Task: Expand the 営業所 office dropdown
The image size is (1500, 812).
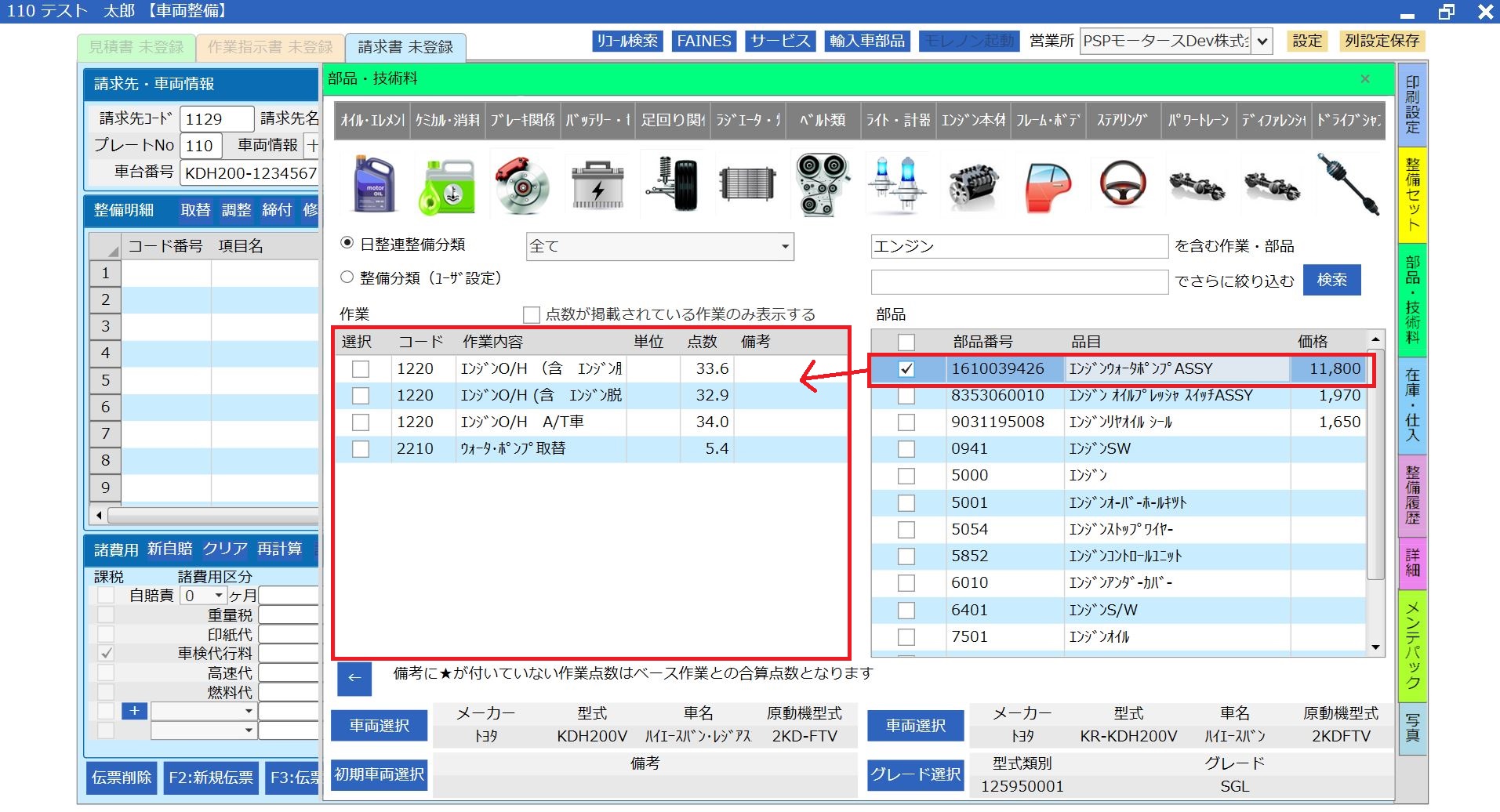Action: tap(1262, 42)
